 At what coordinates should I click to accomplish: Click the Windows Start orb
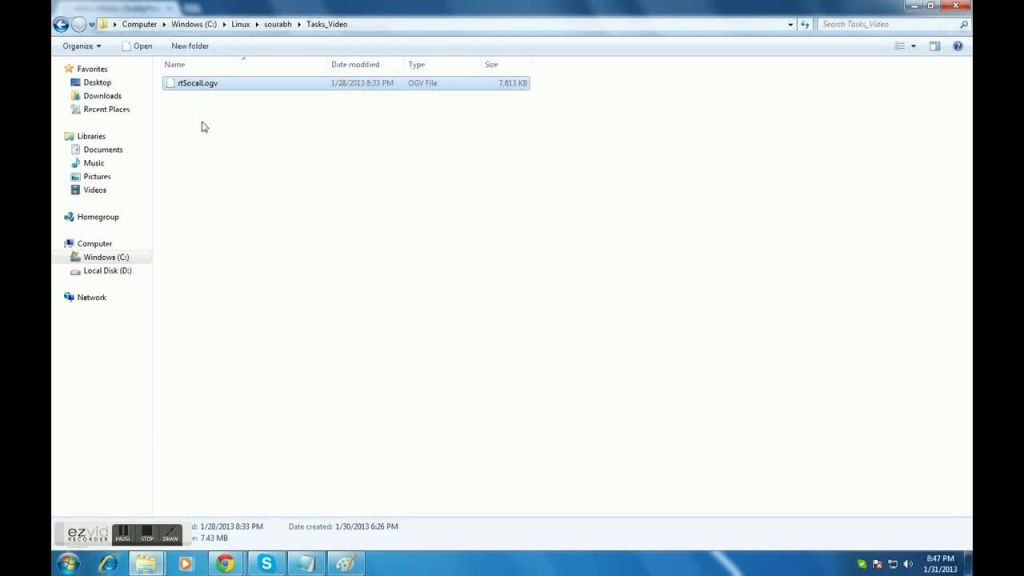[68, 564]
